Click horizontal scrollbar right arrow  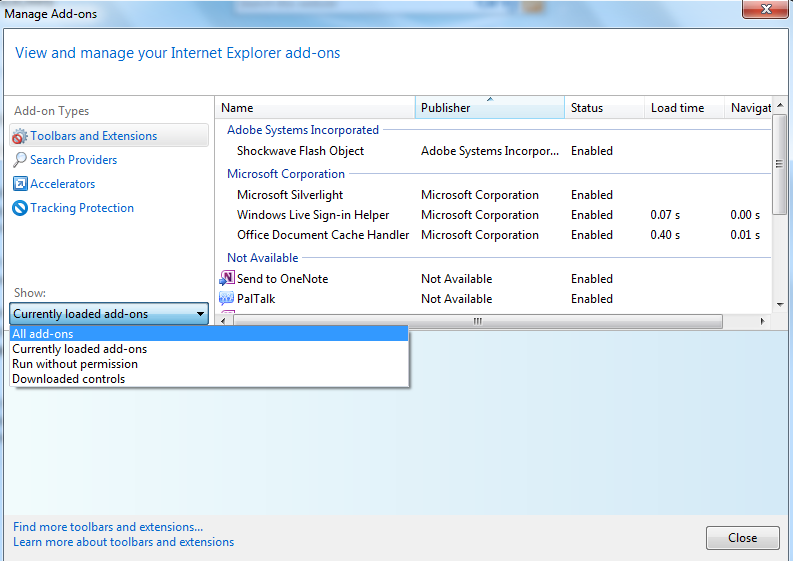pos(762,321)
